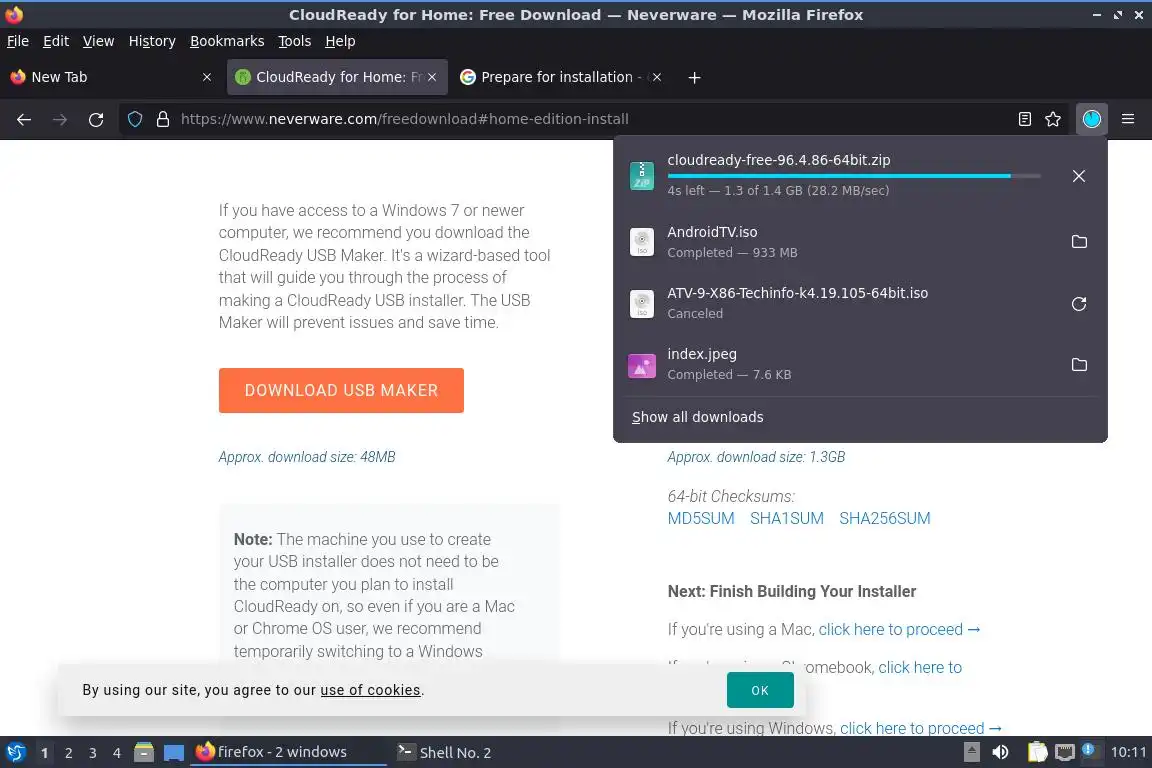Open the View menu
The image size is (1152, 768).
(x=98, y=41)
